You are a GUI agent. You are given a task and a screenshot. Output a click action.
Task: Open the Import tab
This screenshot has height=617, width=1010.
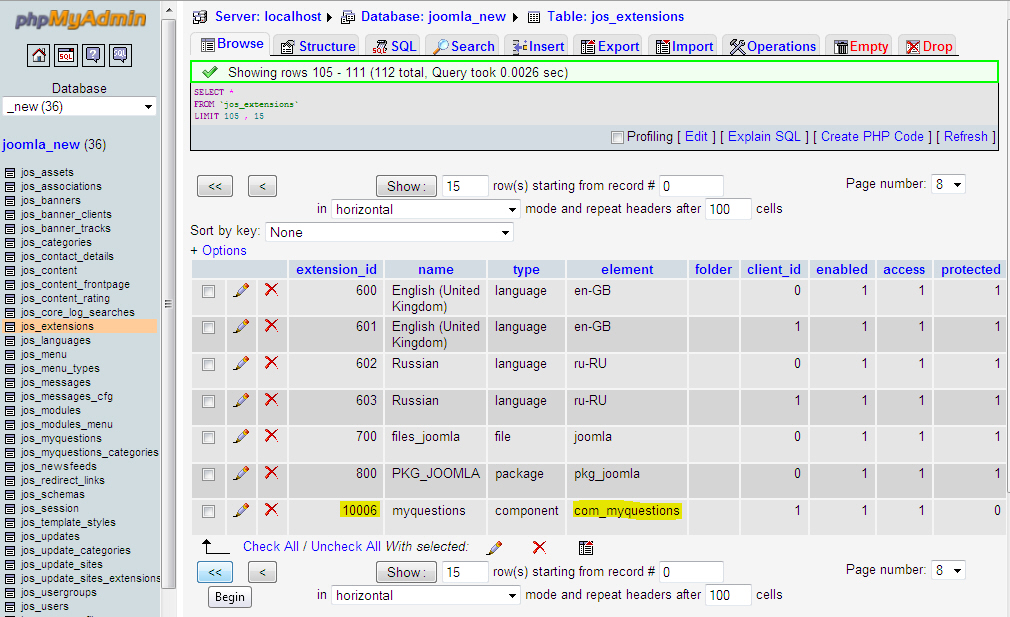click(684, 46)
